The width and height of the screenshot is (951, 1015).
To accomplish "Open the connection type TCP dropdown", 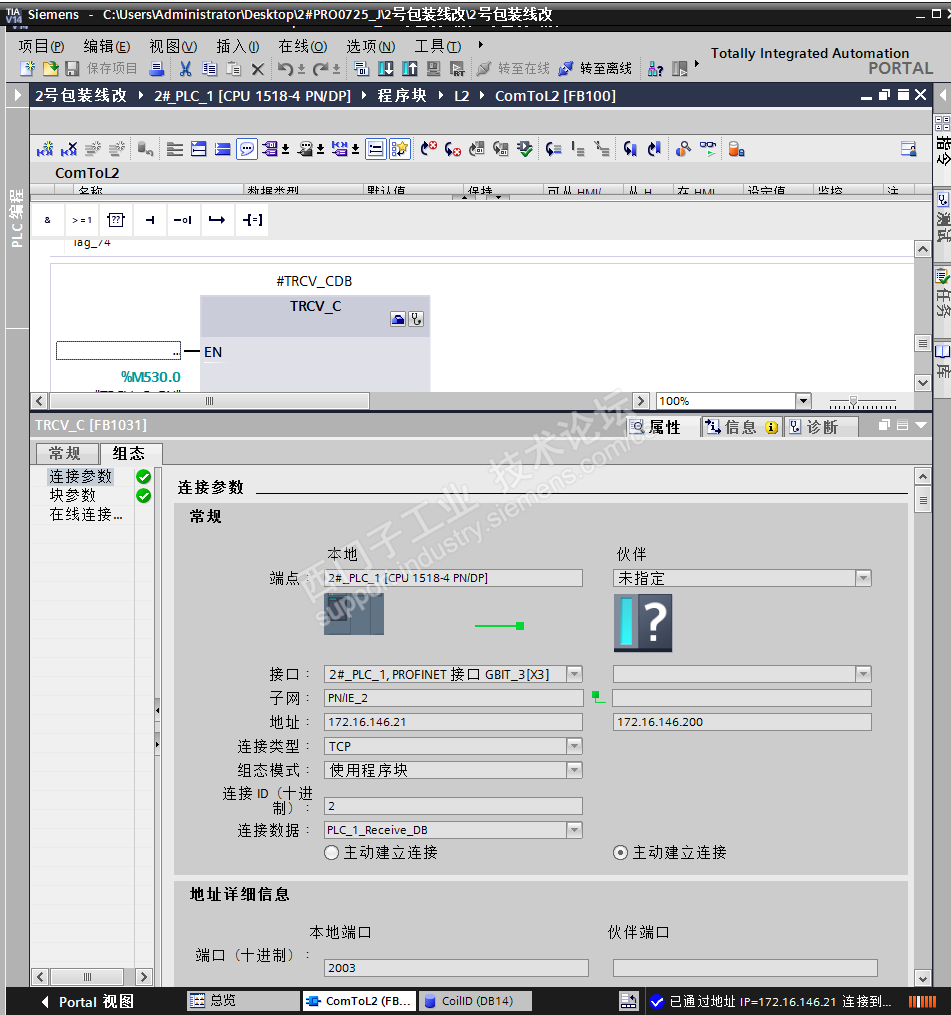I will click(x=574, y=746).
